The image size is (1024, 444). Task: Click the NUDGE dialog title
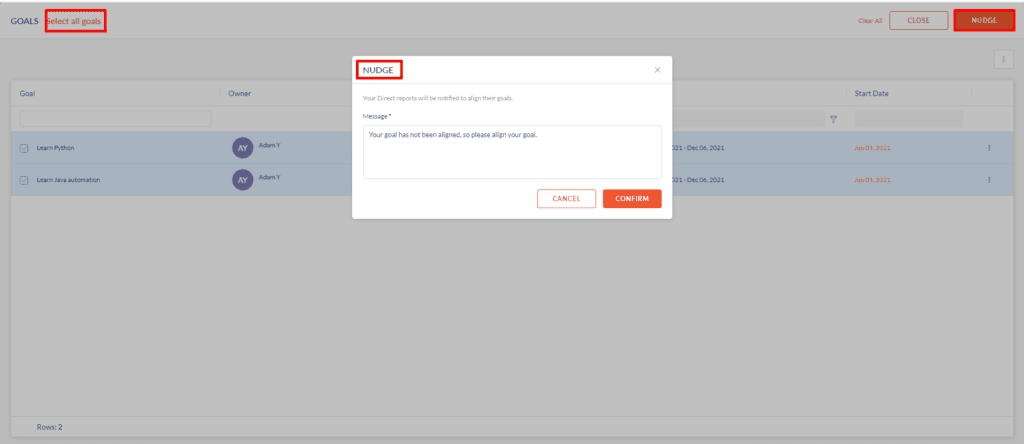point(378,70)
